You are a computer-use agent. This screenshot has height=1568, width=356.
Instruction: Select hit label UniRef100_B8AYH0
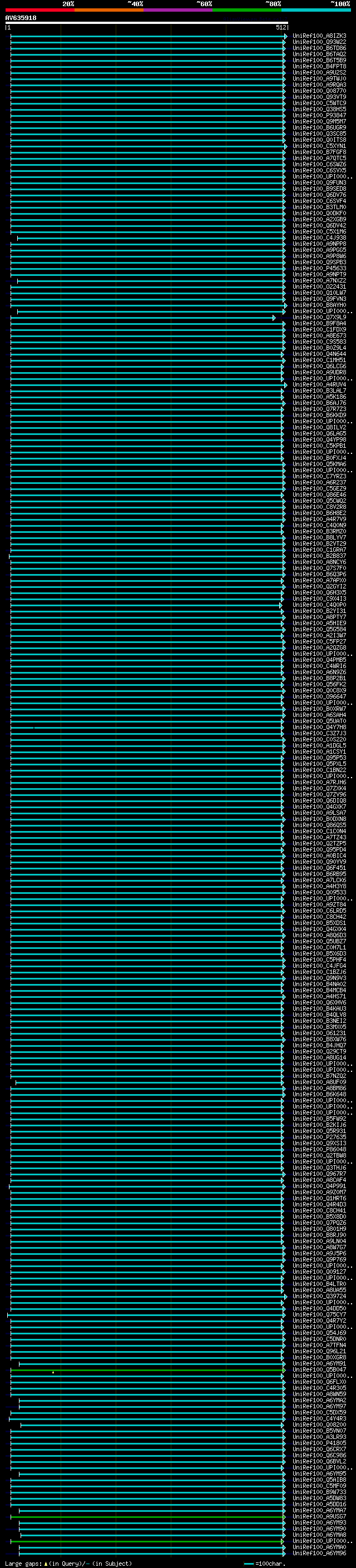[x=319, y=305]
